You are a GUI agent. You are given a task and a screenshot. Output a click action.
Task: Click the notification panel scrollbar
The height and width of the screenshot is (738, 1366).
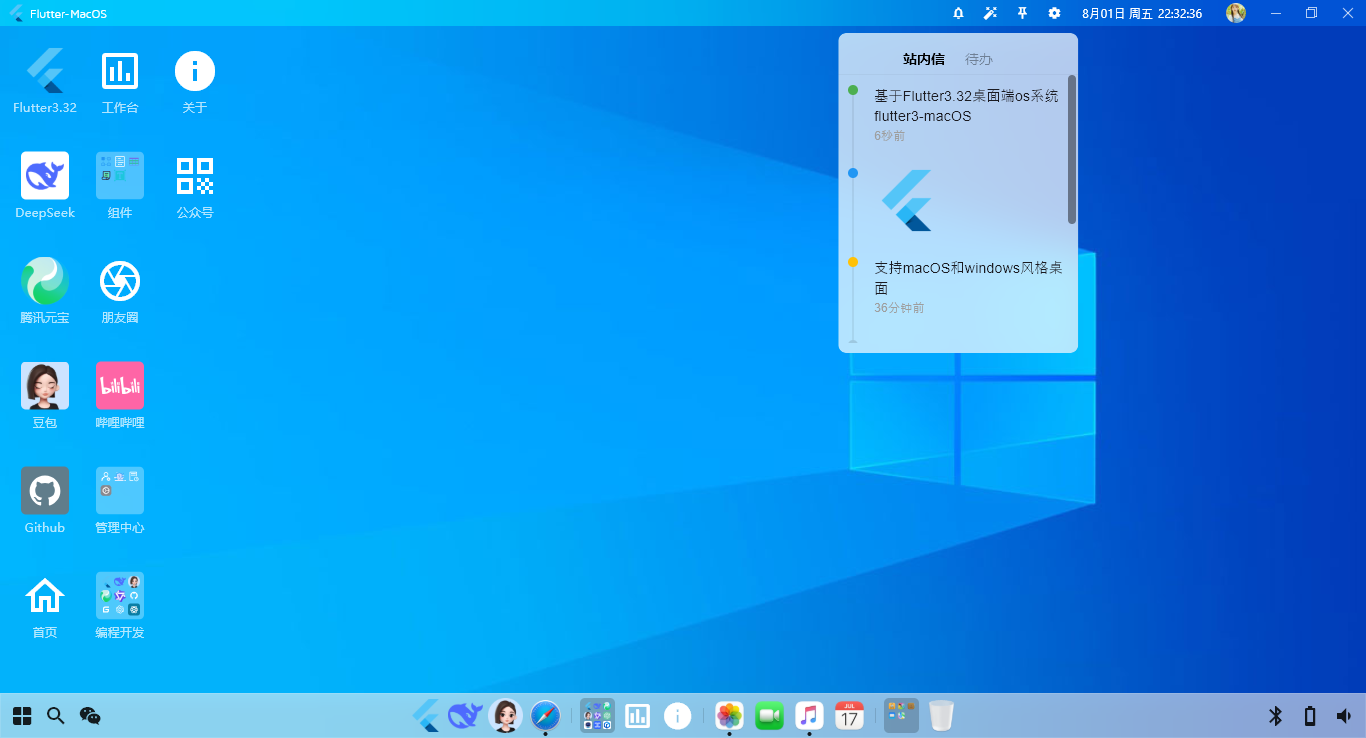pos(1072,149)
